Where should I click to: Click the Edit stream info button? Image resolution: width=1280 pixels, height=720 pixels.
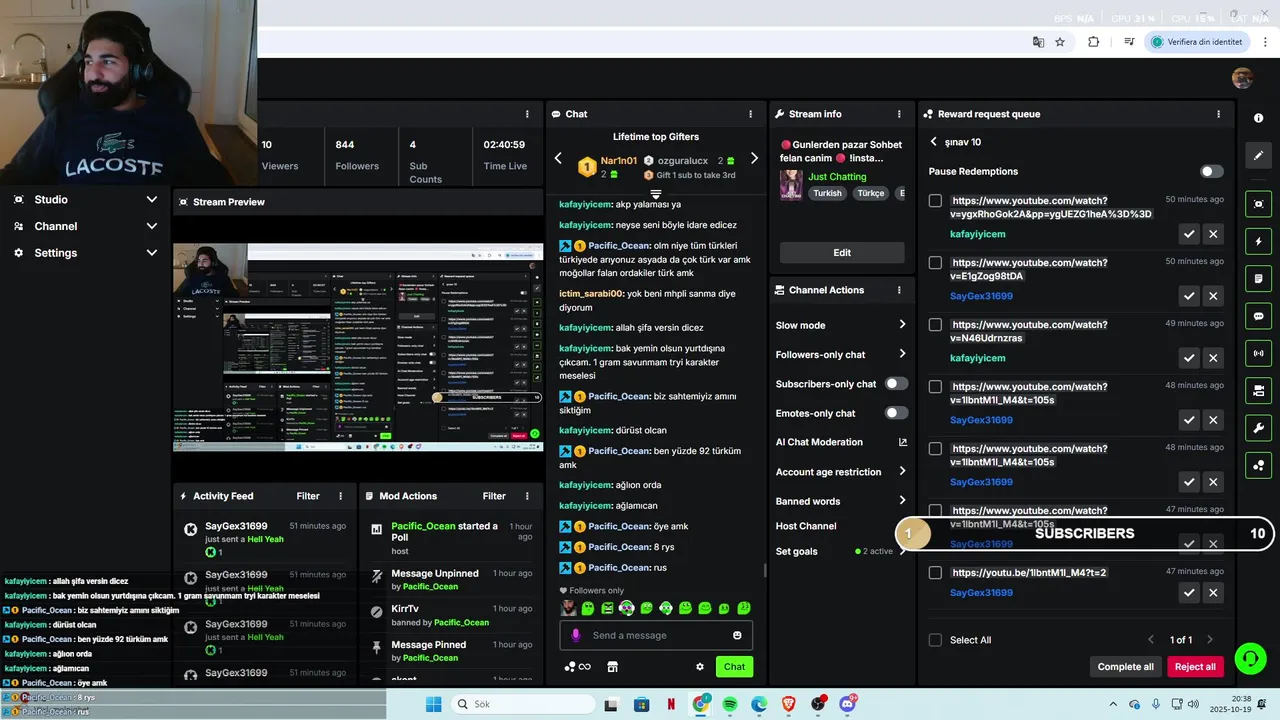pyautogui.click(x=842, y=253)
